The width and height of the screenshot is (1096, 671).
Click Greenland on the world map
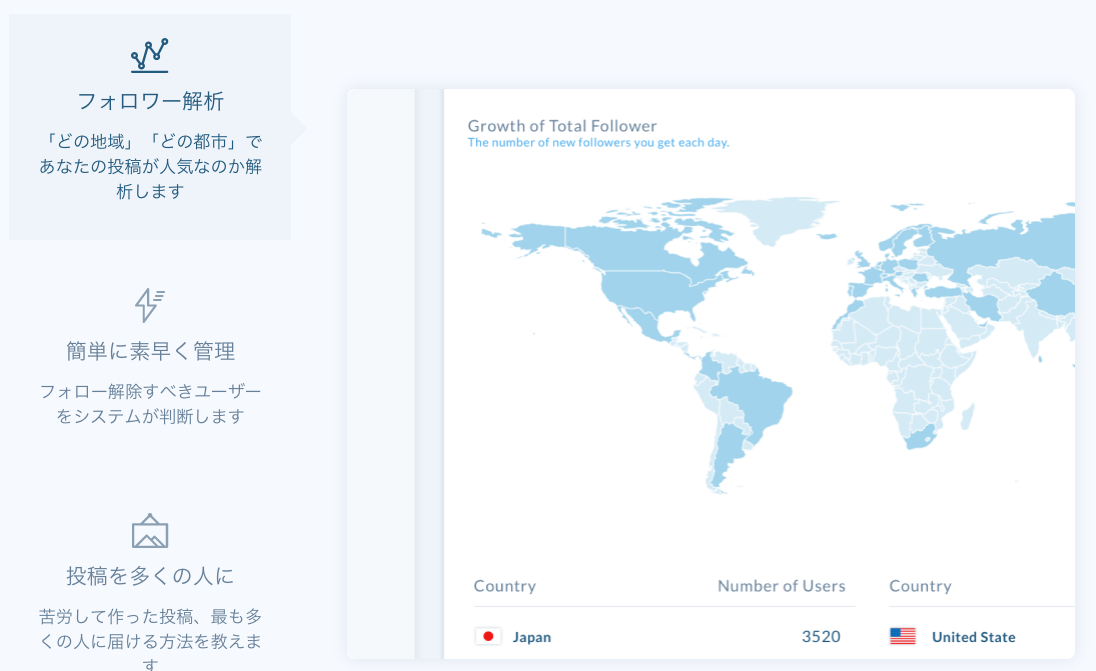tap(775, 218)
